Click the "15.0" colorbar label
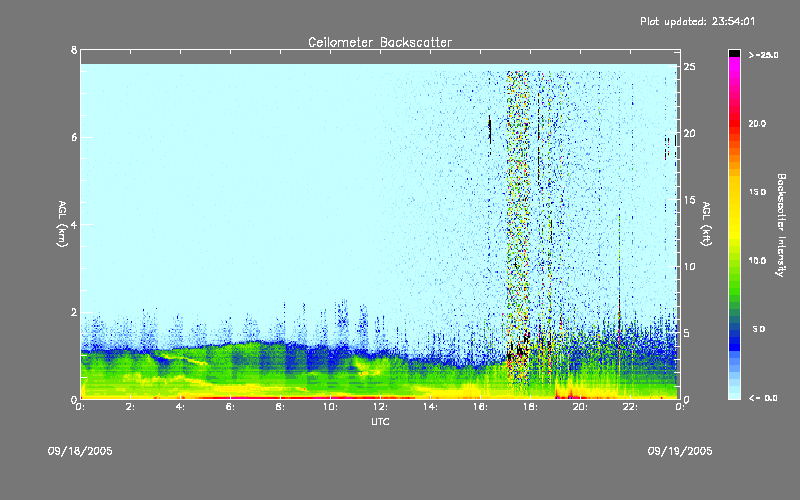 757,192
